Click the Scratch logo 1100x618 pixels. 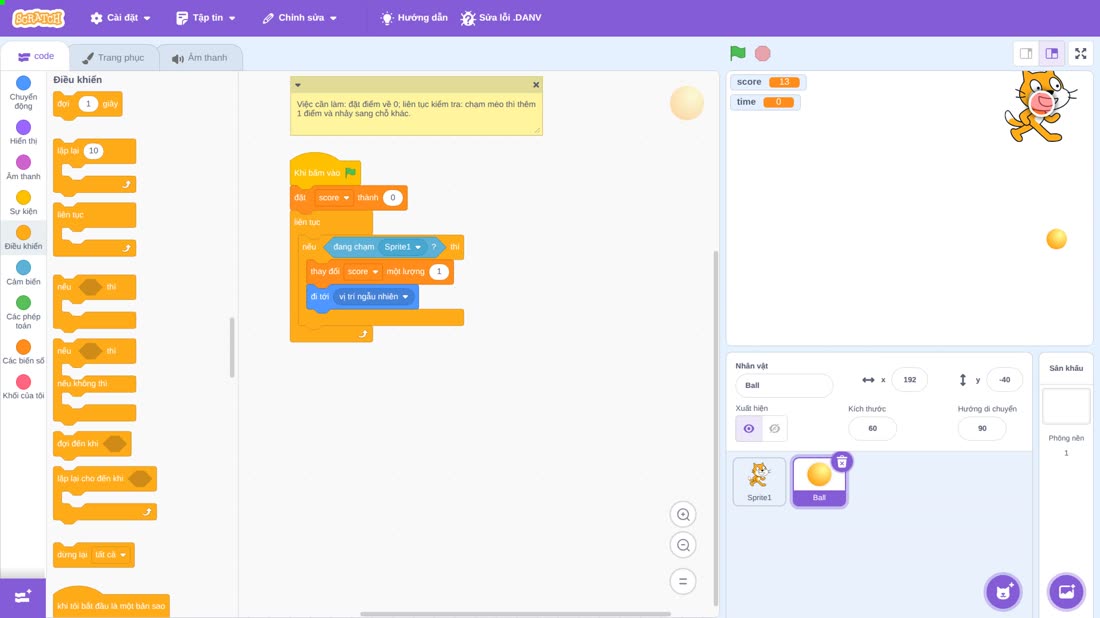[39, 18]
